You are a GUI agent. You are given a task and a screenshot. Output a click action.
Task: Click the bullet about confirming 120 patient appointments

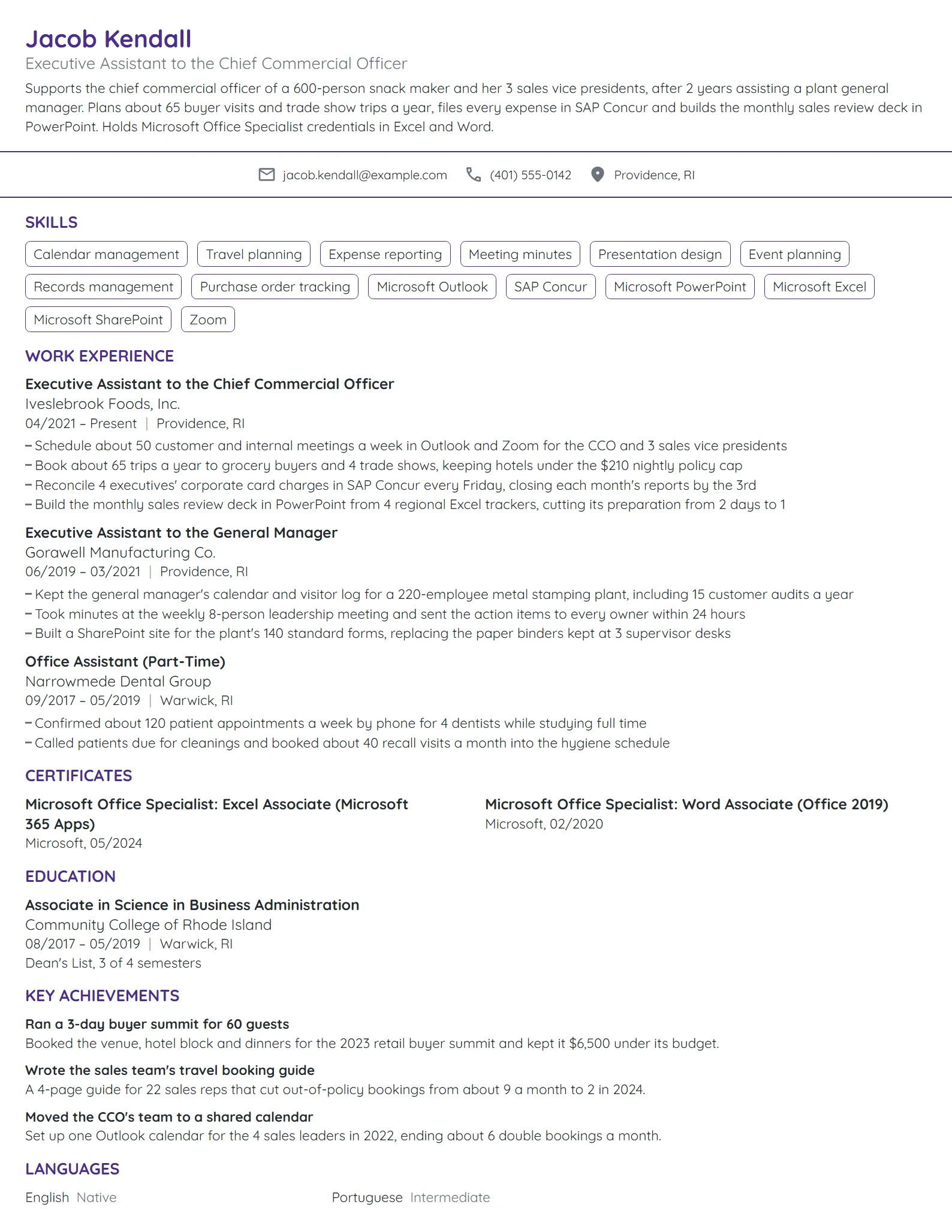pos(336,724)
